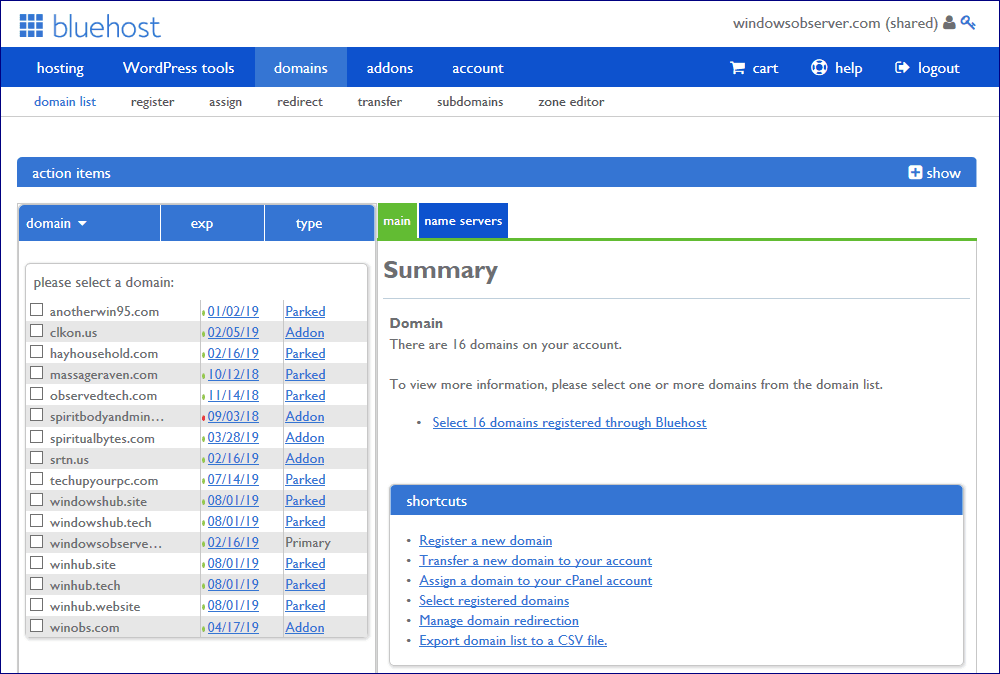Open the domains menu
Image resolution: width=1000 pixels, height=674 pixels.
[300, 68]
